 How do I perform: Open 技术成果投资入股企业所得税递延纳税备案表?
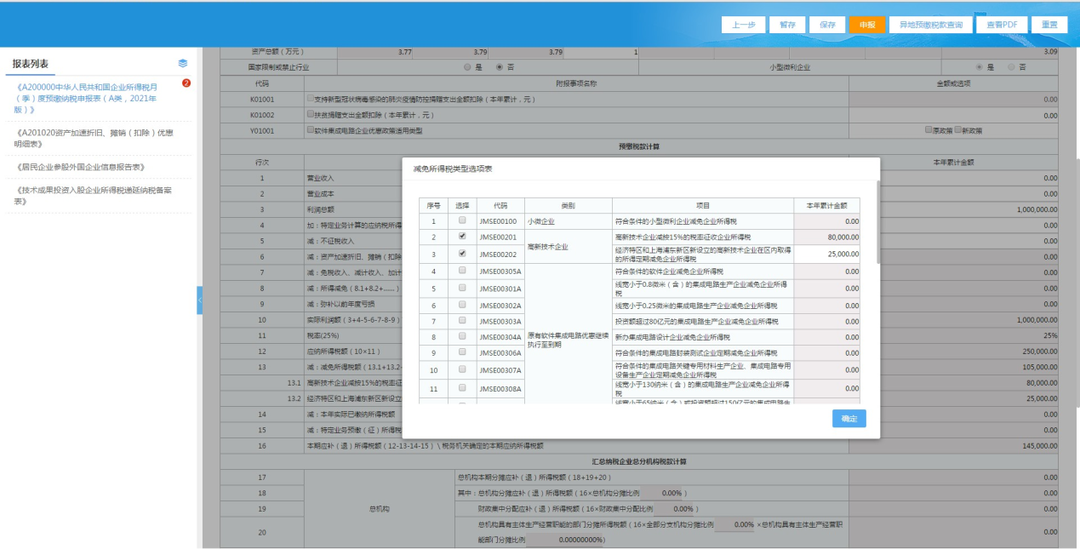pos(93,196)
